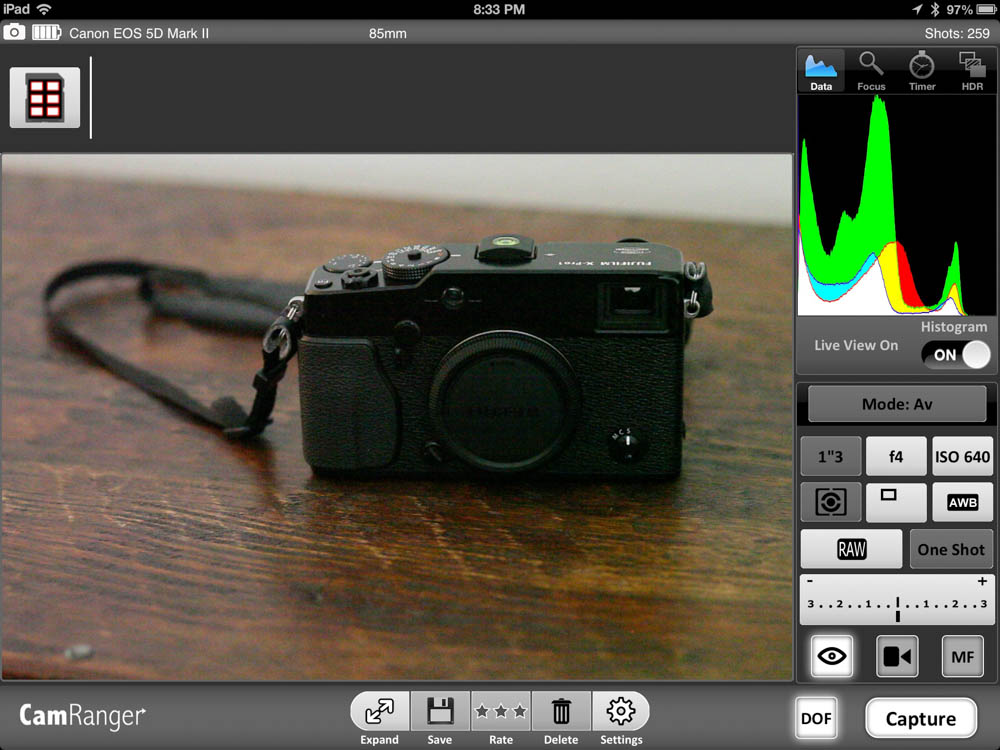Open the ISO 640 selector

(x=962, y=456)
